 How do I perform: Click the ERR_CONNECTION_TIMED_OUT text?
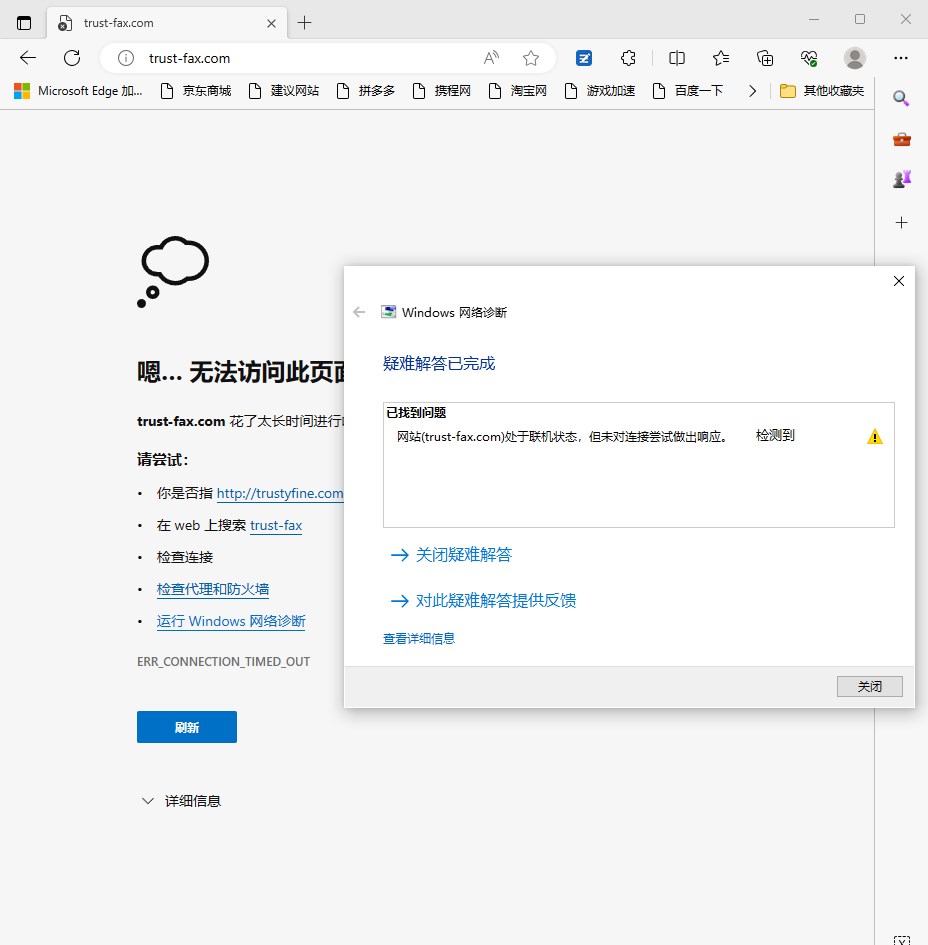(223, 661)
